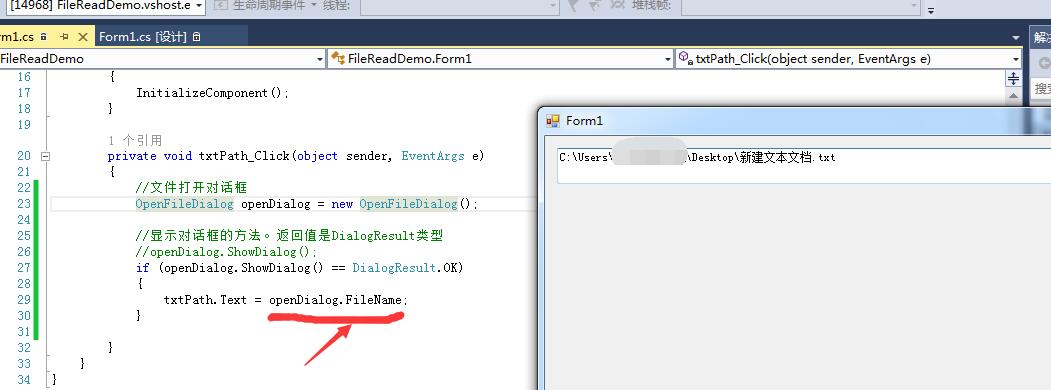
Task: Open the document tab list arrow
Action: pos(1016,38)
